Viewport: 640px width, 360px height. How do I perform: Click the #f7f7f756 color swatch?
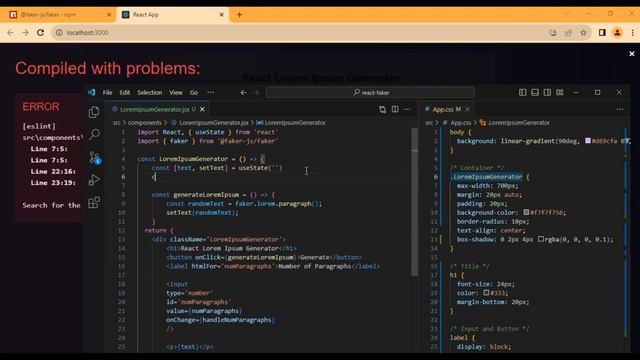point(527,212)
